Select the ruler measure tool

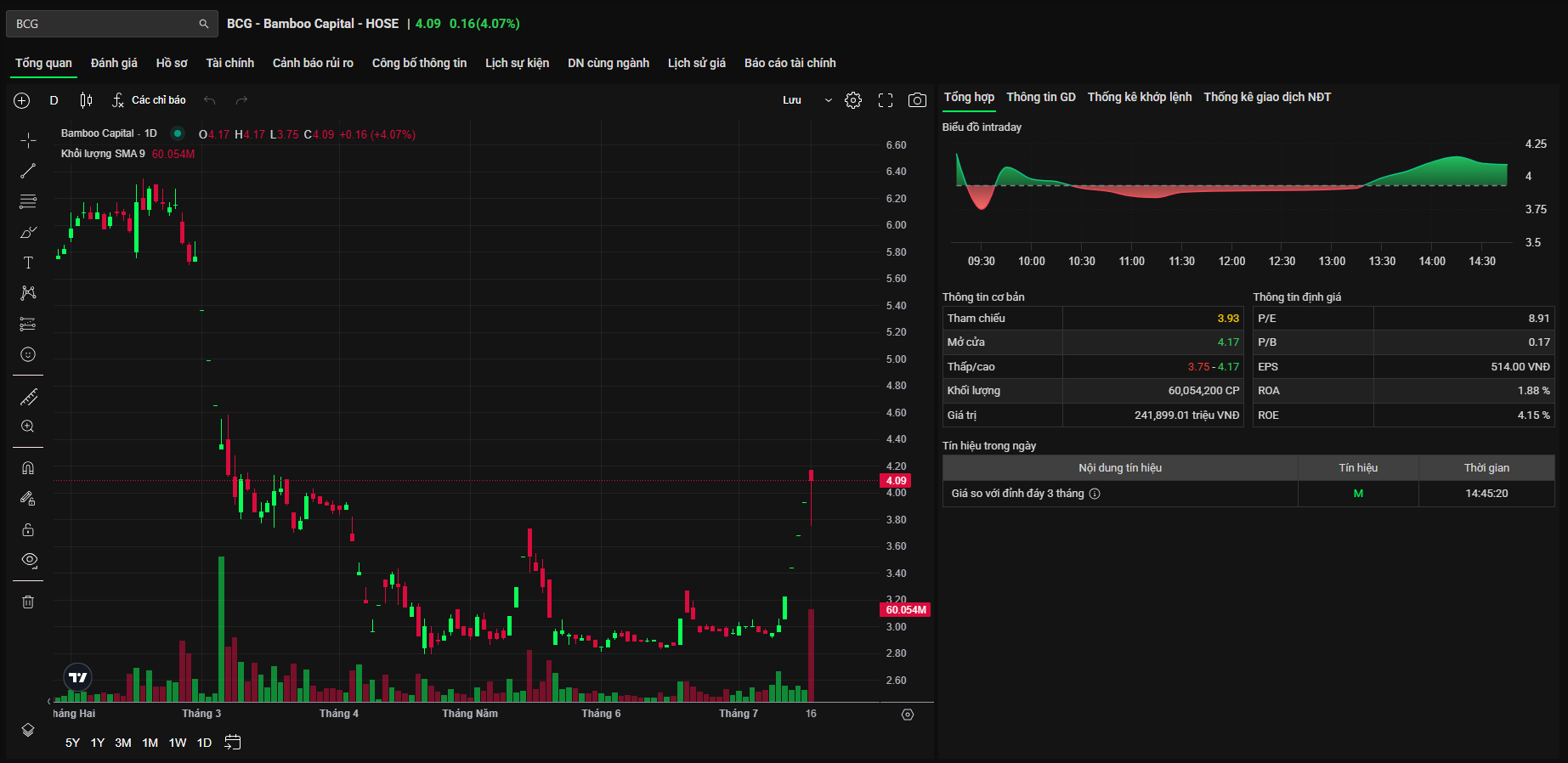coord(28,397)
